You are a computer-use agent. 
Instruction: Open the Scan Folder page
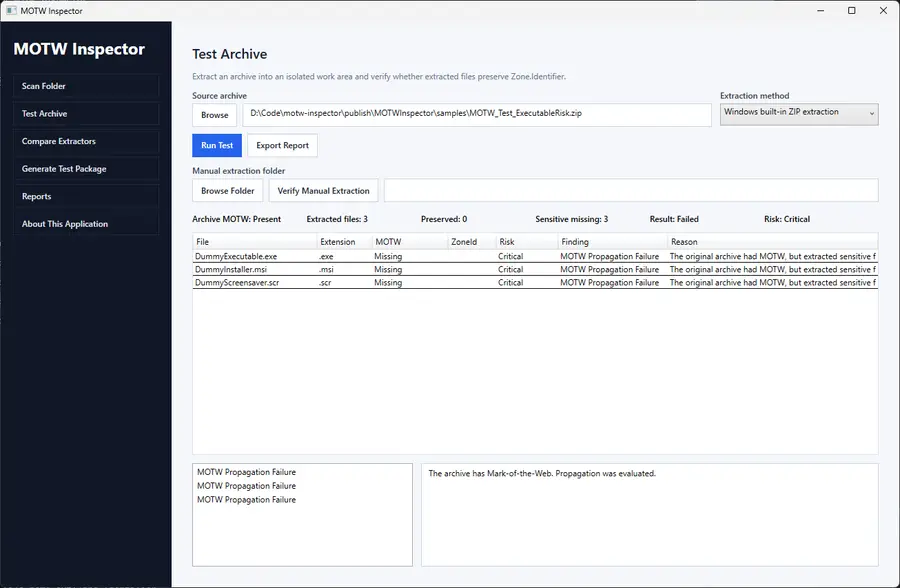pos(86,86)
